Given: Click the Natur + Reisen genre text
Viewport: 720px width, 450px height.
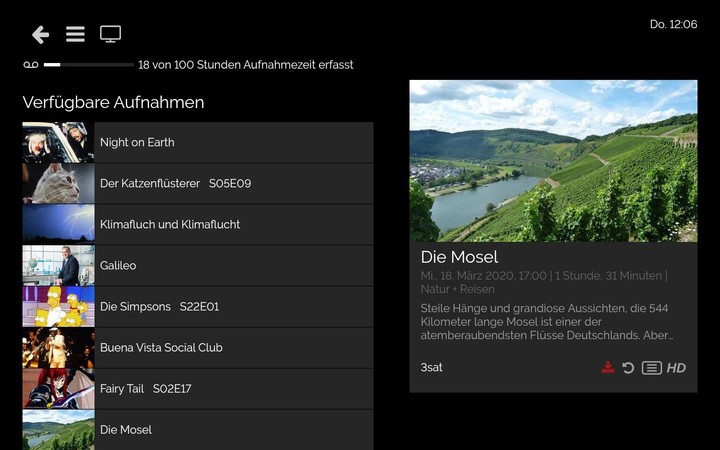Looking at the screenshot, I should point(457,289).
